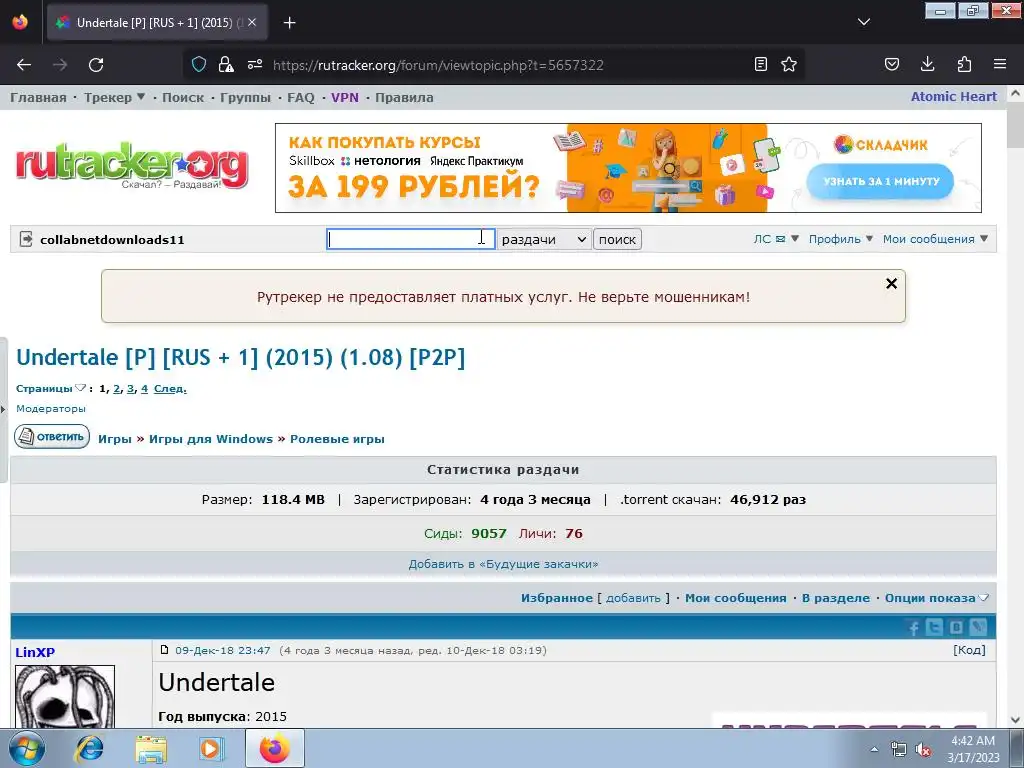Open the [Код] link of the post
The image size is (1024, 768).
point(969,650)
